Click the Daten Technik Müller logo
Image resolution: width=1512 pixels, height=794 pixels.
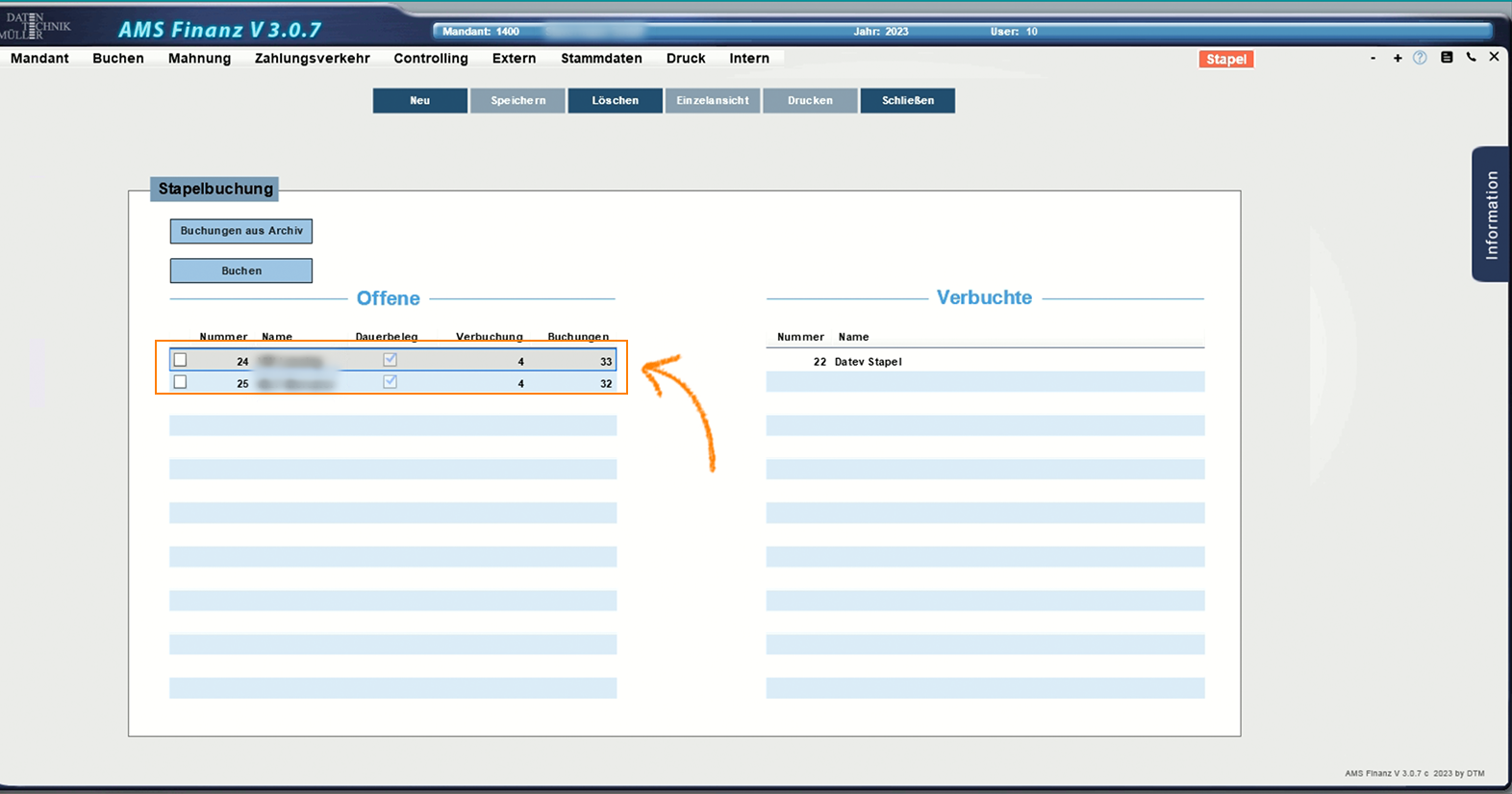pos(36,26)
